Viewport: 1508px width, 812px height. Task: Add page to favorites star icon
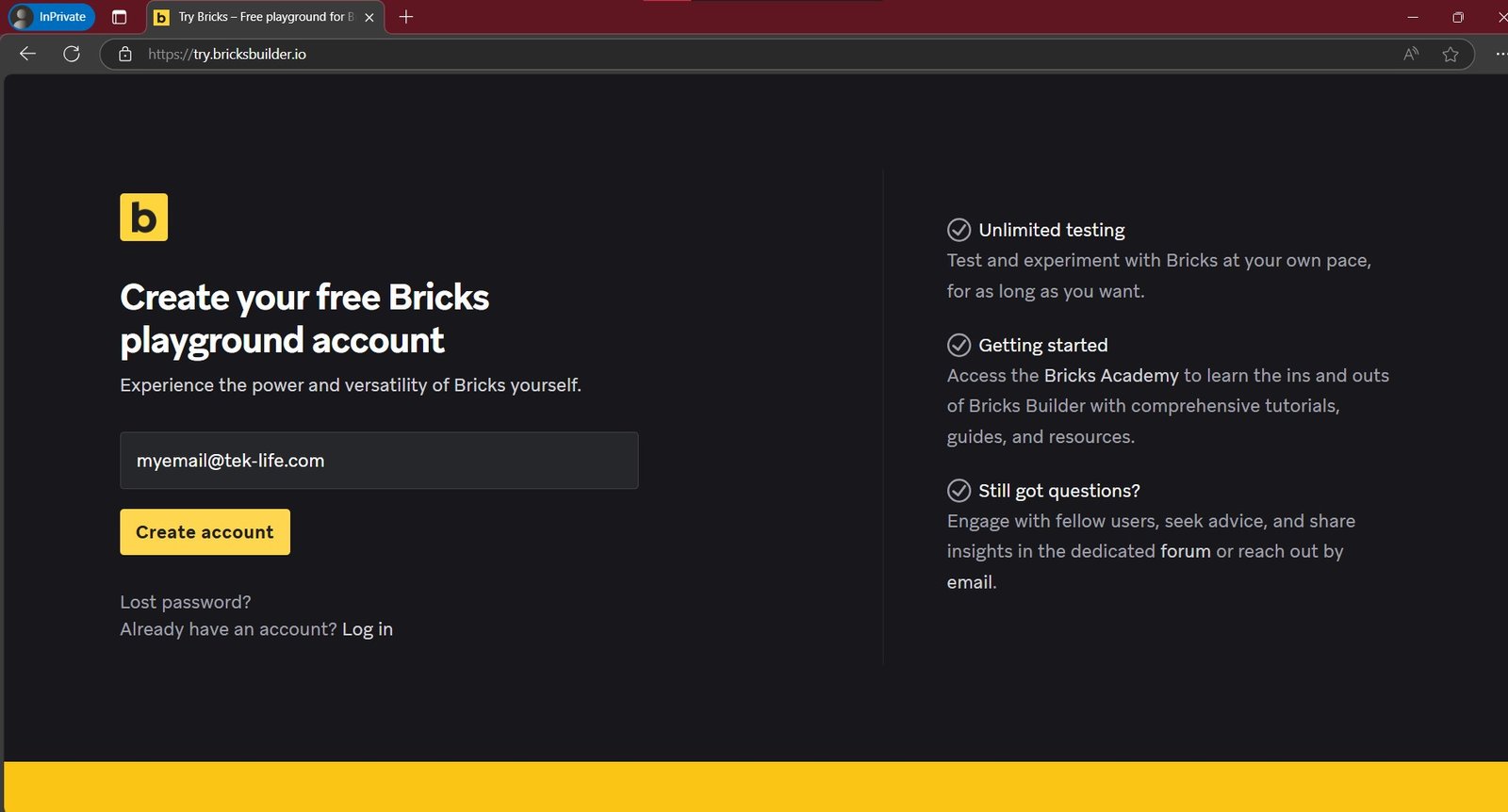(1451, 54)
